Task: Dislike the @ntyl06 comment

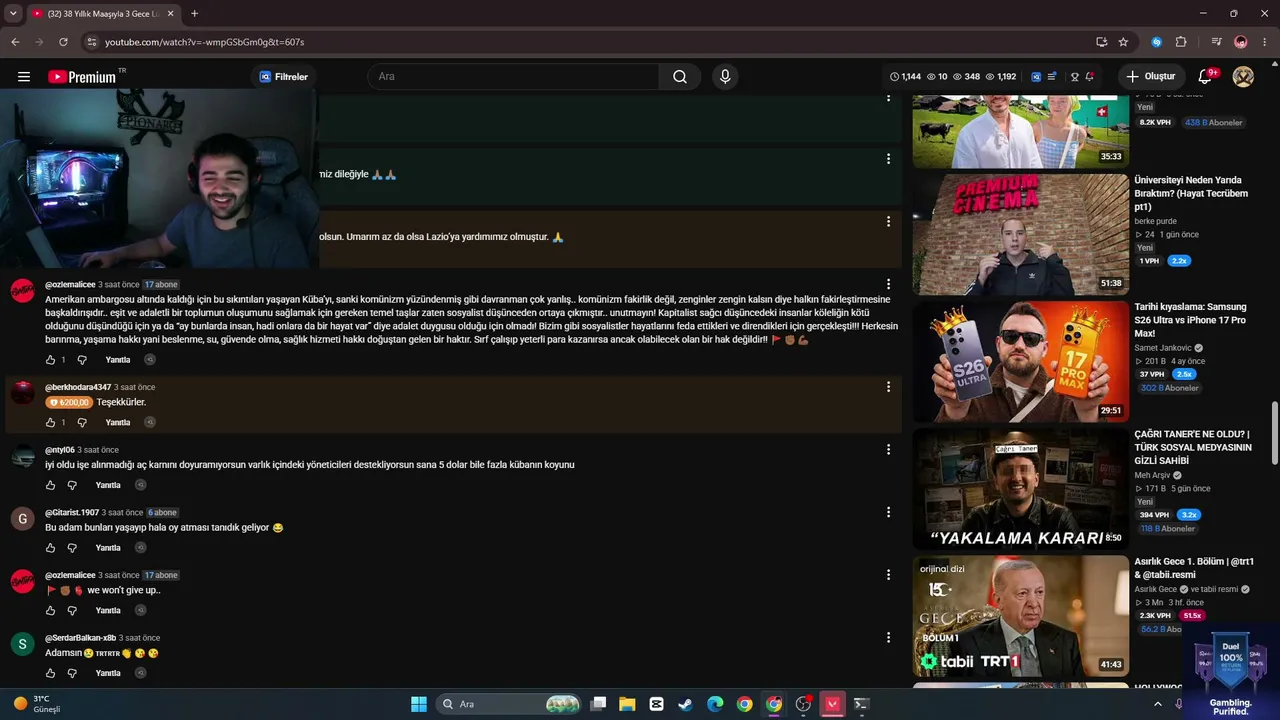Action: click(72, 485)
